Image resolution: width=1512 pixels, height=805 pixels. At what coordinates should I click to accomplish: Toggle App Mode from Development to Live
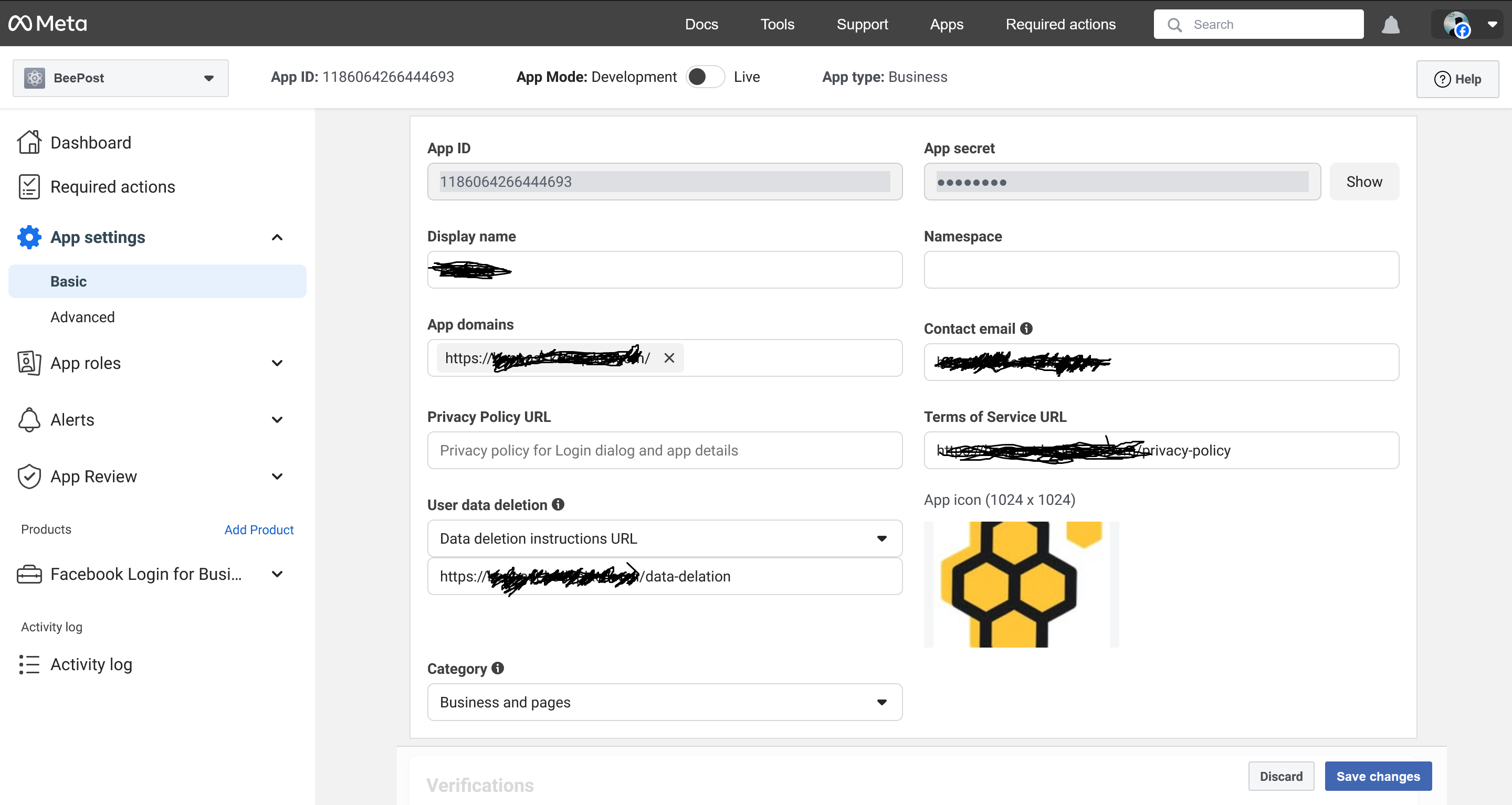[x=705, y=77]
